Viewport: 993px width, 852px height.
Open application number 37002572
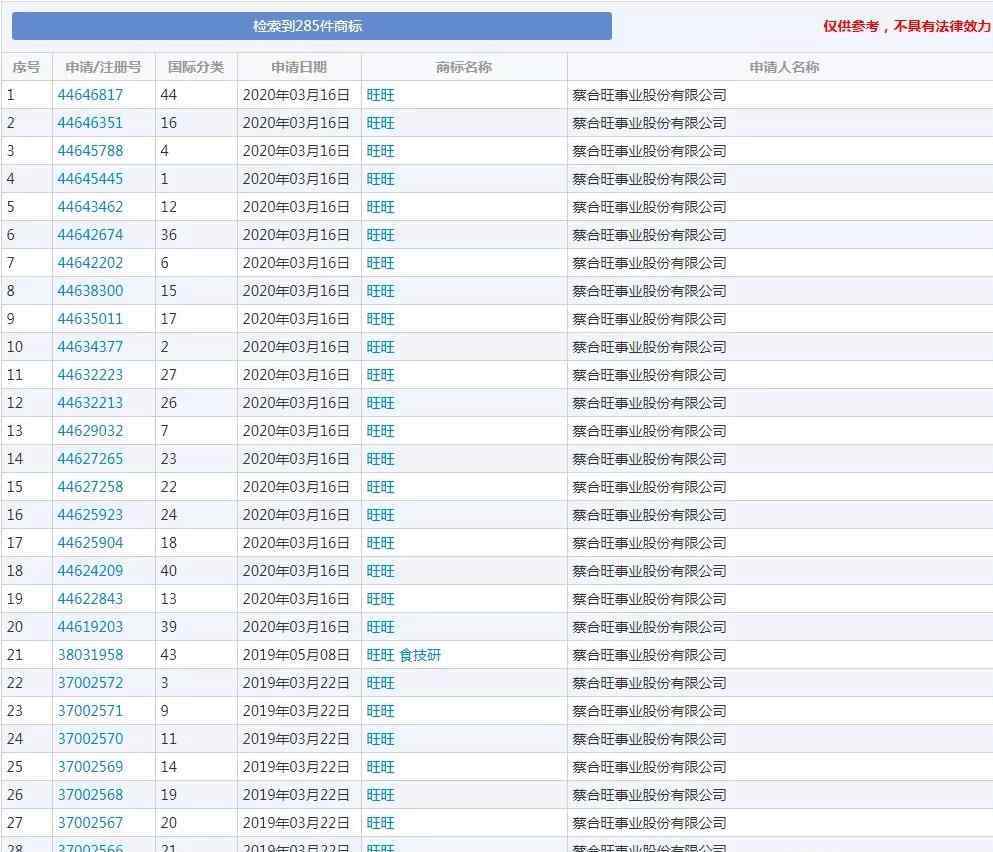(x=90, y=683)
